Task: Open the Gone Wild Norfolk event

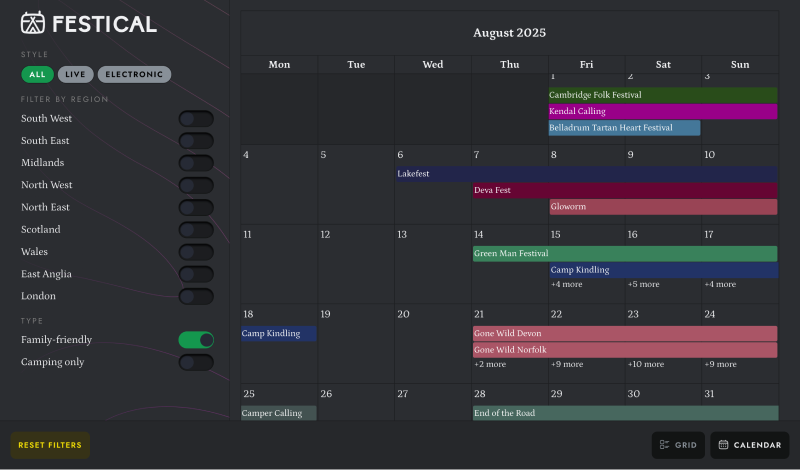Action: (x=625, y=350)
